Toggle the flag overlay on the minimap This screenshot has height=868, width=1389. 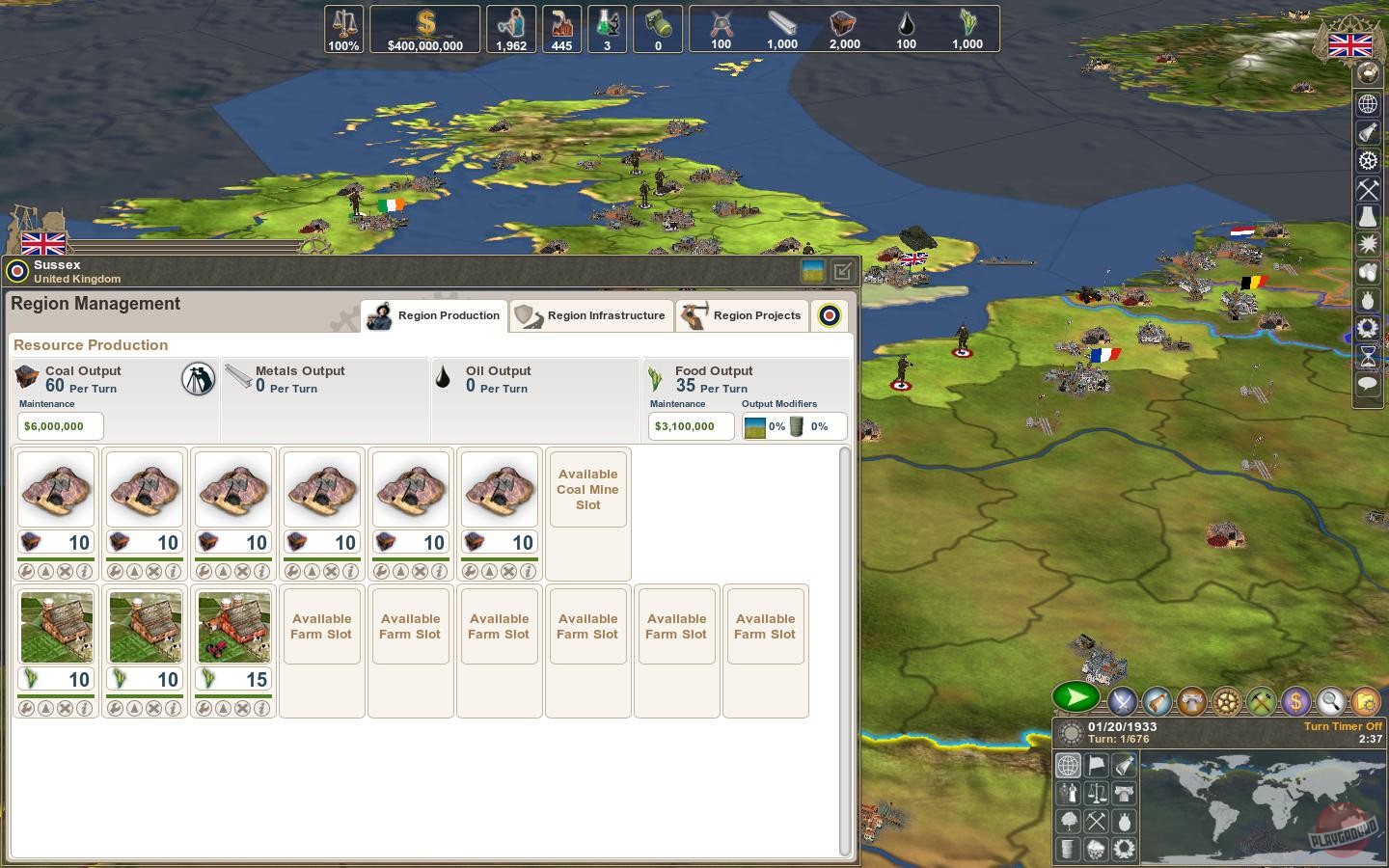[1096, 765]
